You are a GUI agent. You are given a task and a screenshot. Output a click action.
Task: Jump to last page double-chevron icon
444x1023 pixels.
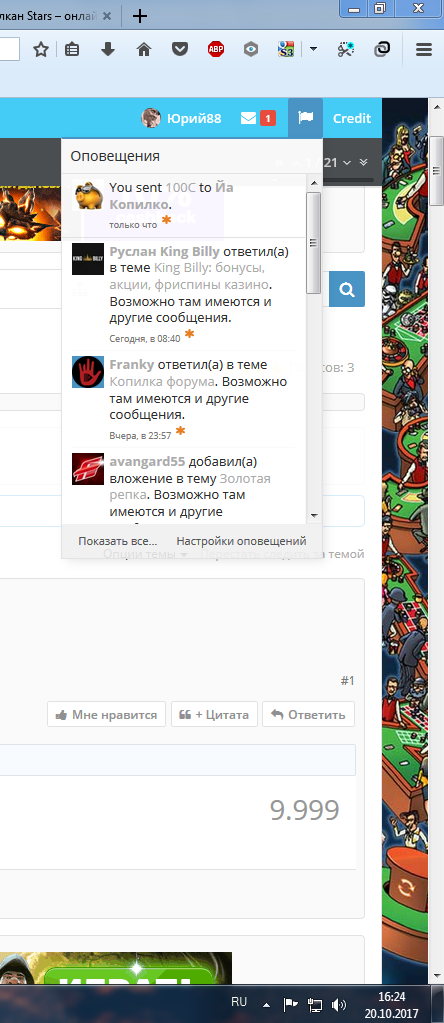pos(363,162)
